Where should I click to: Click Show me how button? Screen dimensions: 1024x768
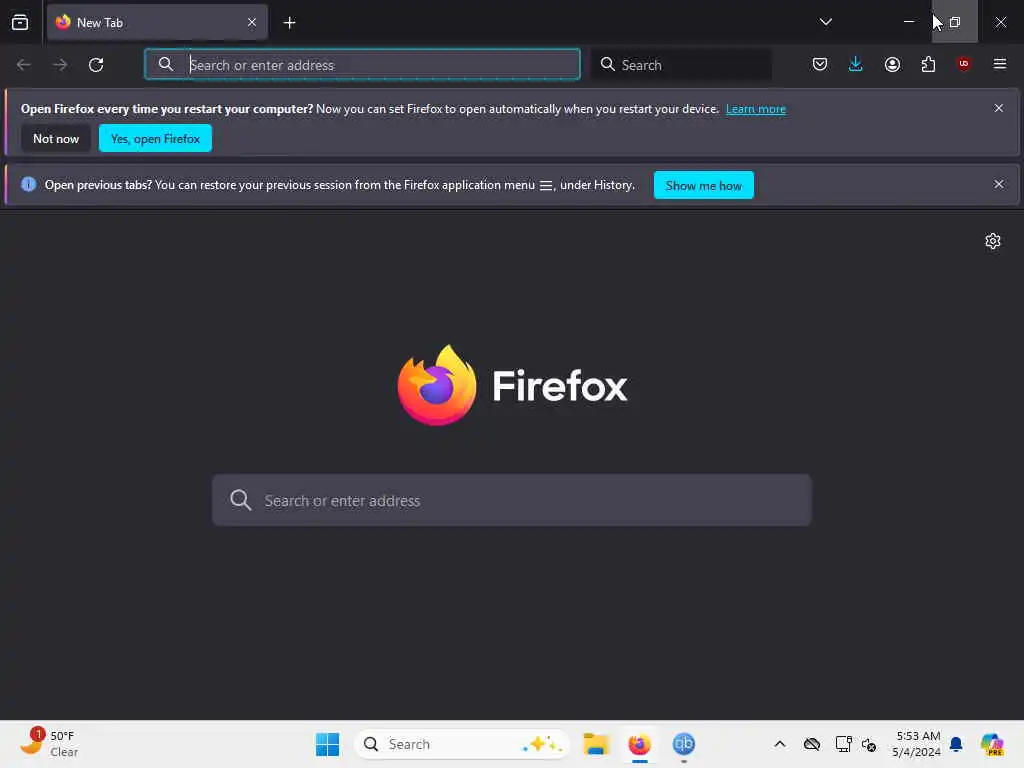click(703, 185)
